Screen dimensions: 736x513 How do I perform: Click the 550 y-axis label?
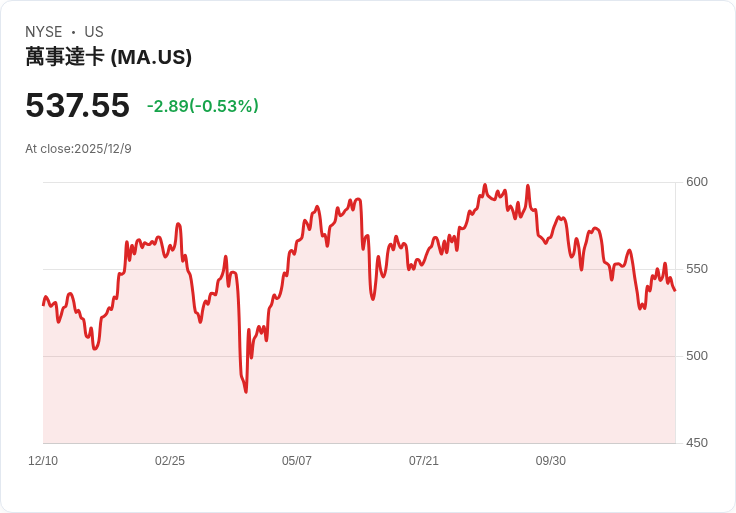697,269
